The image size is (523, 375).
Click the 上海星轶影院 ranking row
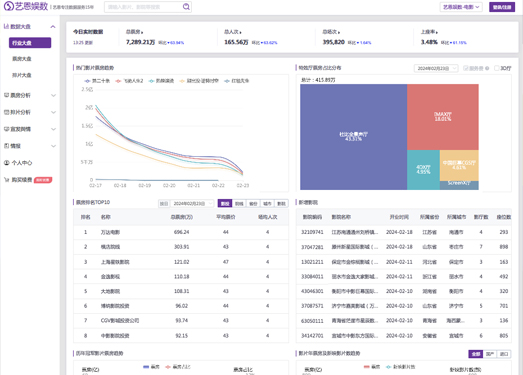(x=181, y=262)
